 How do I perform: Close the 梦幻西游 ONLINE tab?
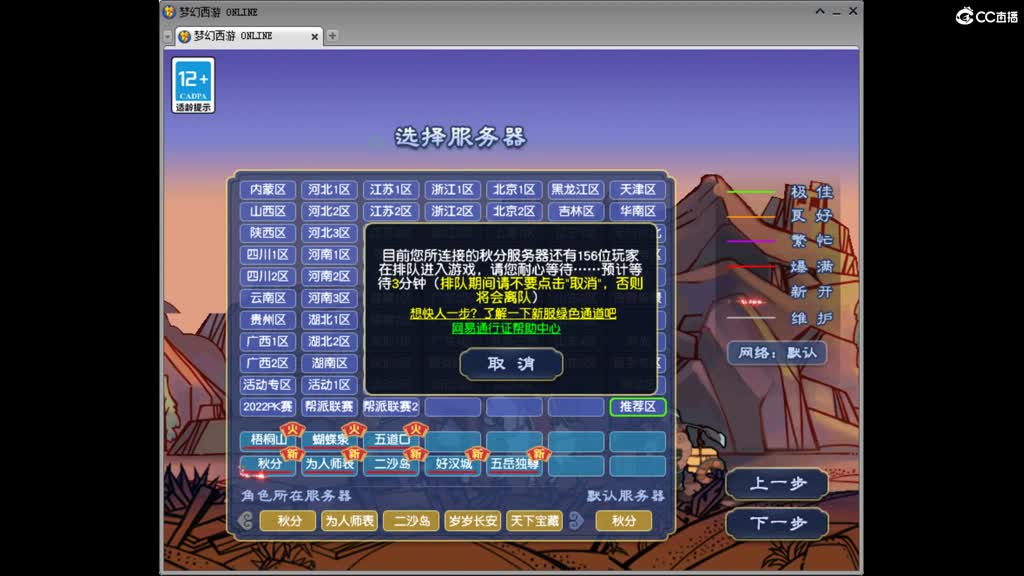tap(315, 37)
